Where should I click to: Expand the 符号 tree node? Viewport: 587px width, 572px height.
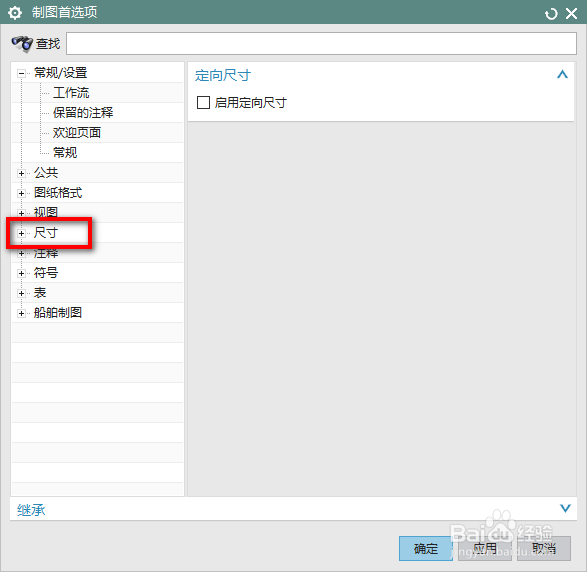tap(21, 273)
